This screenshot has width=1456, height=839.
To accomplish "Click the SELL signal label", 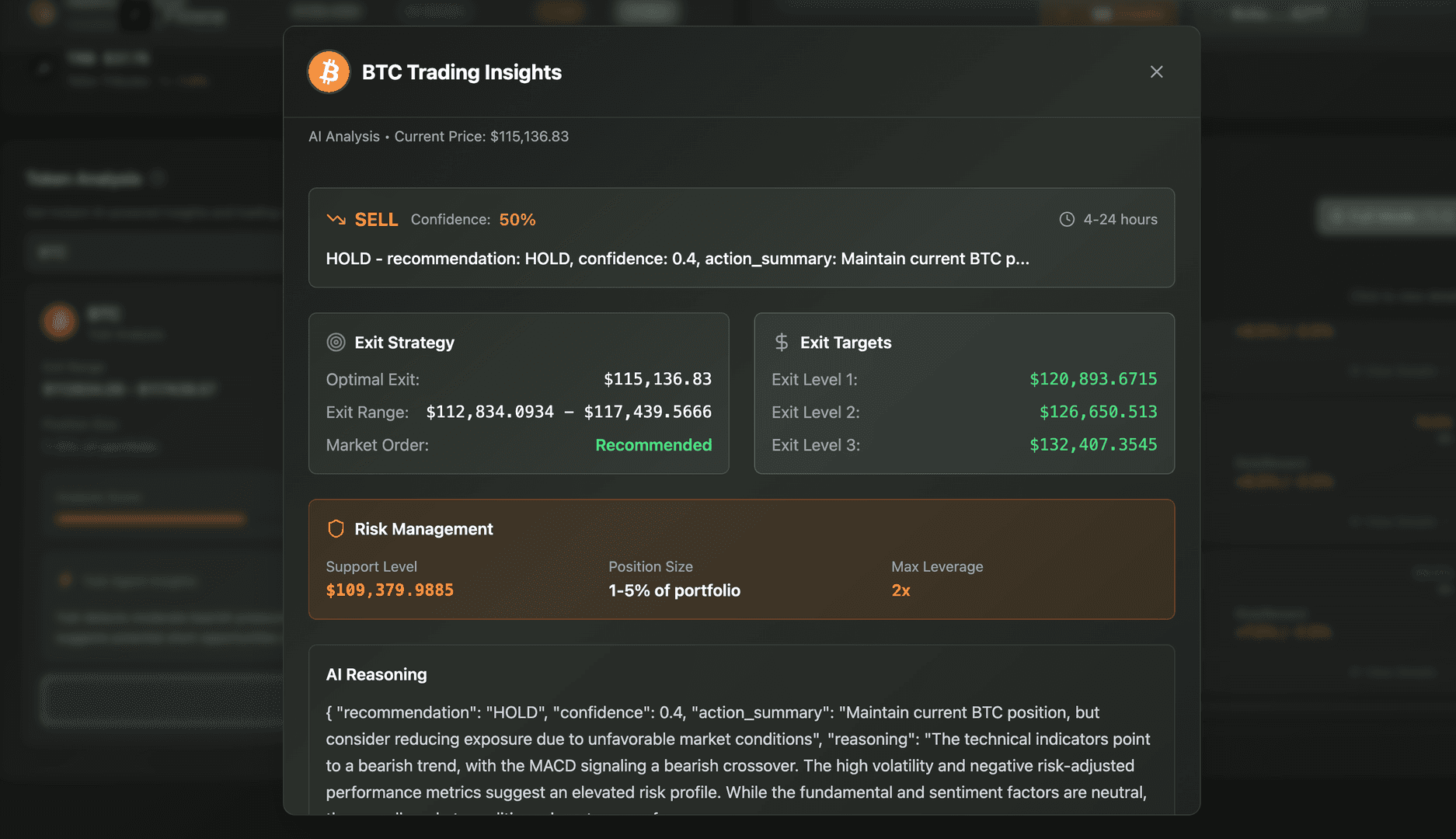I will pyautogui.click(x=376, y=220).
